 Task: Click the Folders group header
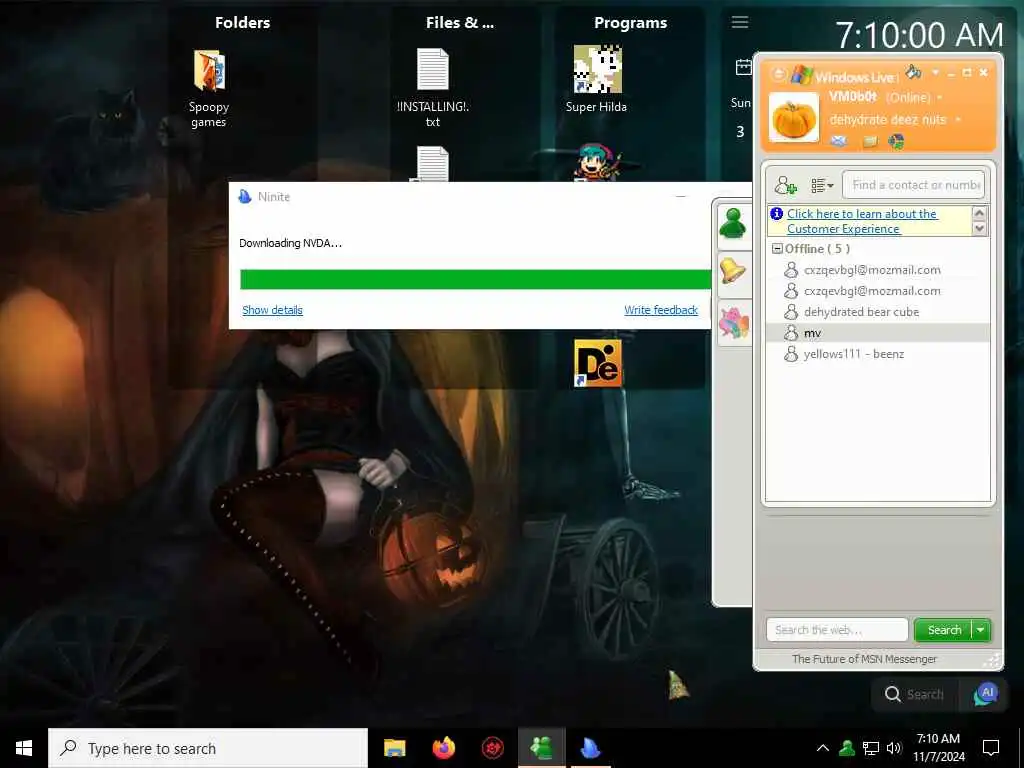(x=242, y=23)
